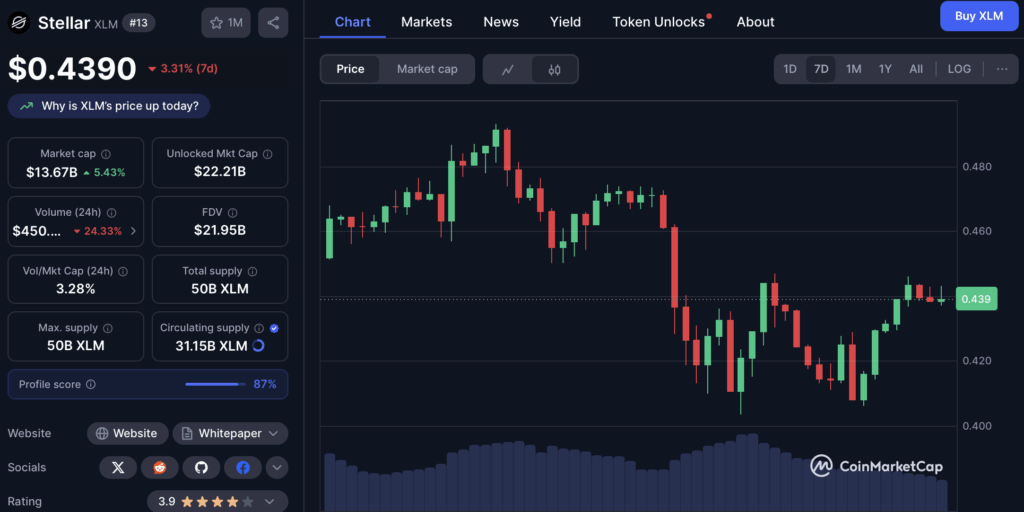Screen dimensions: 1024x512
Task: Open "Why is XLM's price up today?"
Action: [109, 106]
